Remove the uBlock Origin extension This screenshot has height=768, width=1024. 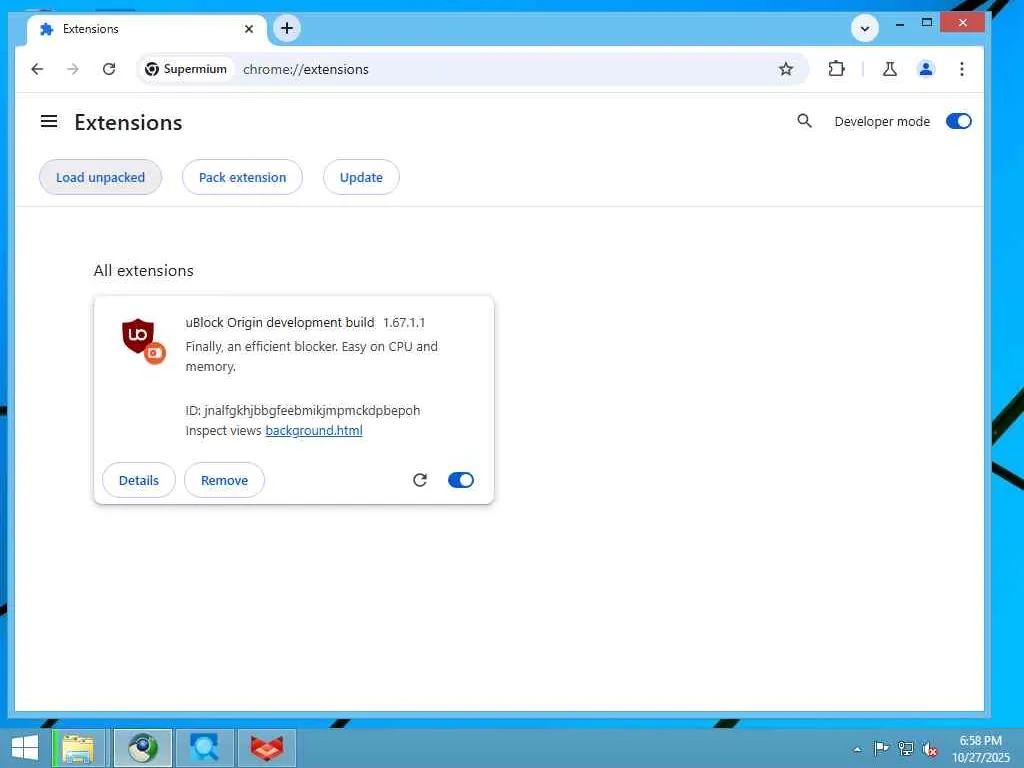(224, 480)
